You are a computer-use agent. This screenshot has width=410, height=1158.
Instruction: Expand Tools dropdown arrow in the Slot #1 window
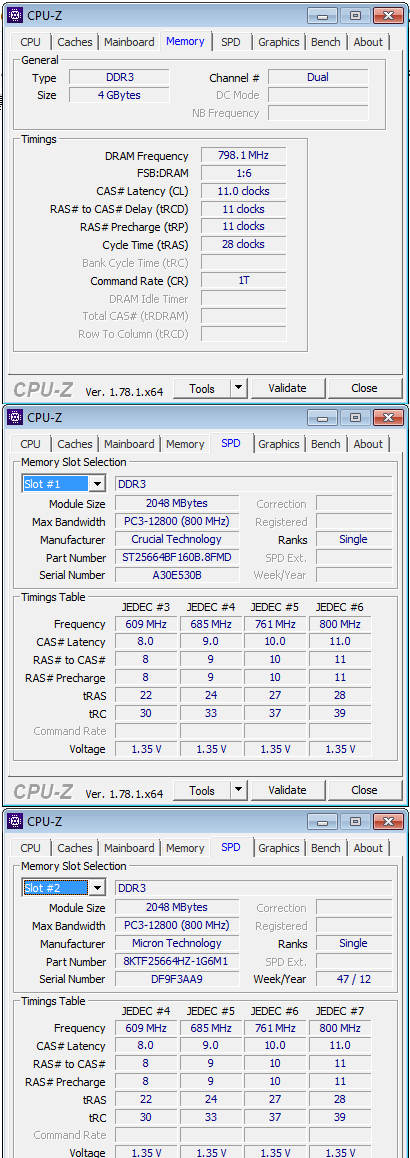(x=238, y=790)
